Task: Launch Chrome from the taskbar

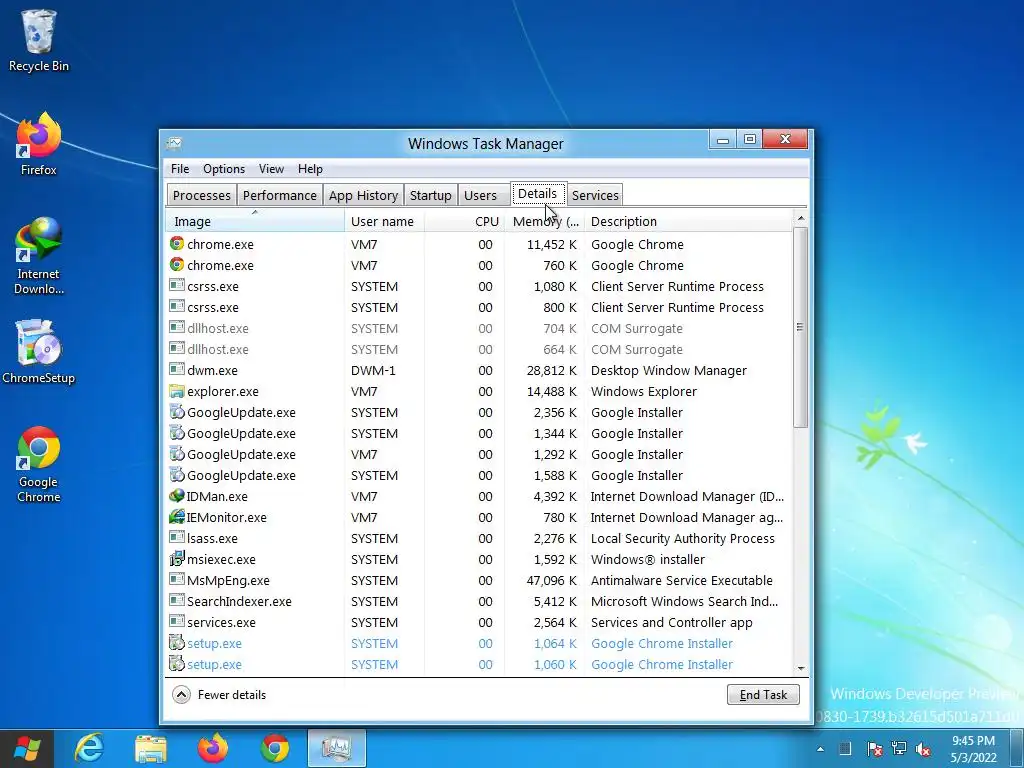Action: [275, 748]
